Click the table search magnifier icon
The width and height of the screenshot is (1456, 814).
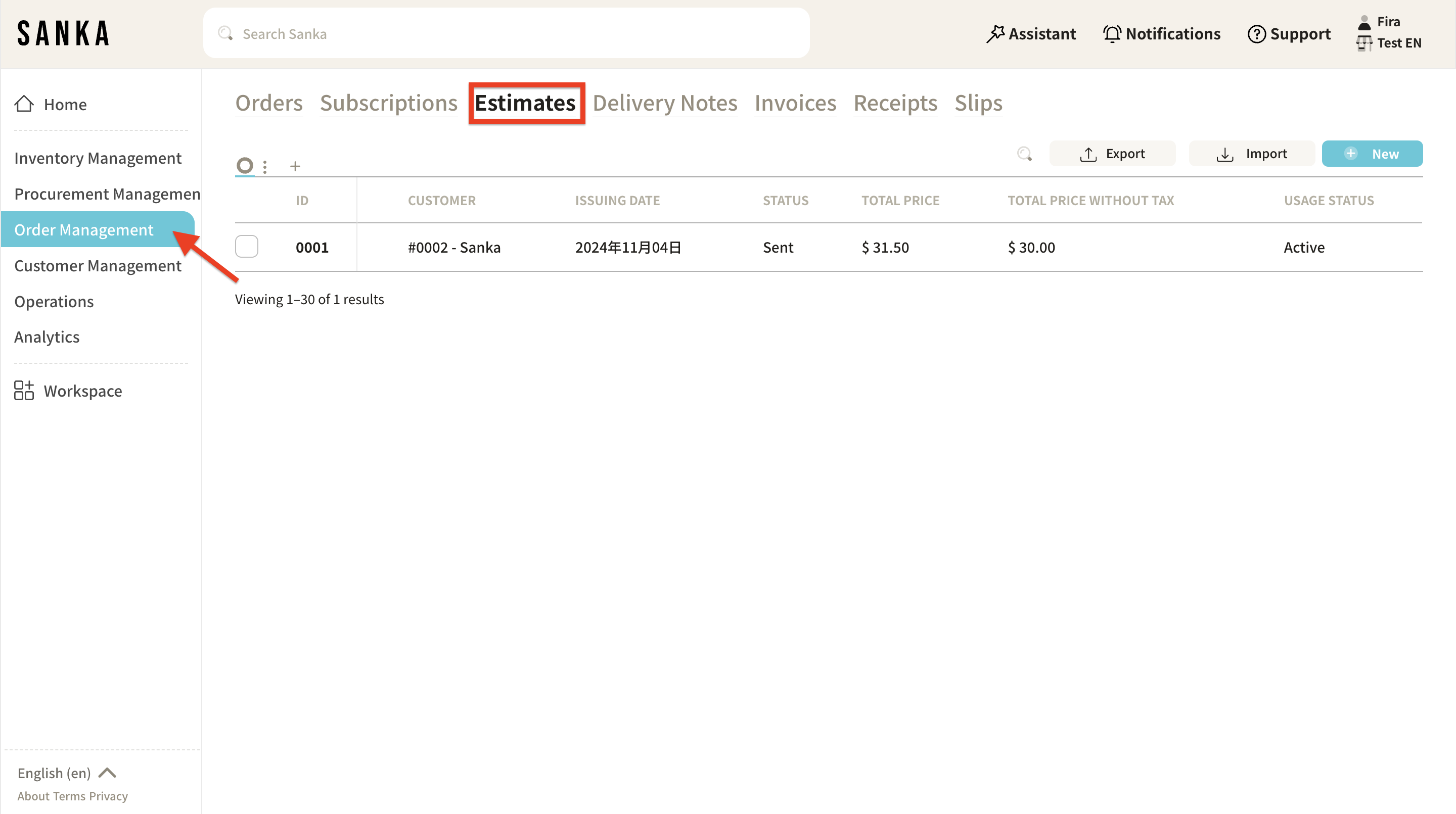(x=1024, y=154)
